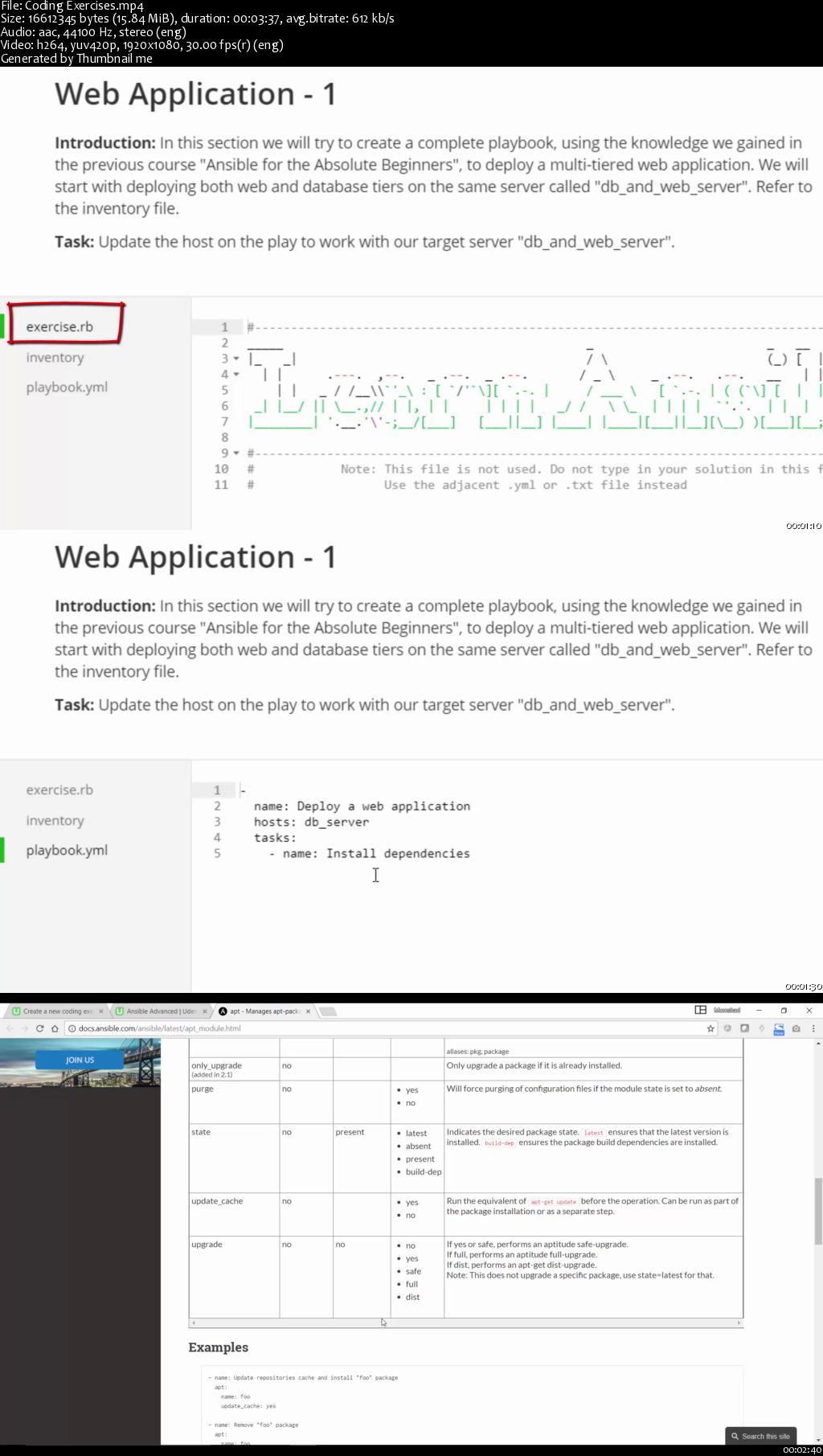Close the 'Create a new coding exe' tab

[100, 1011]
